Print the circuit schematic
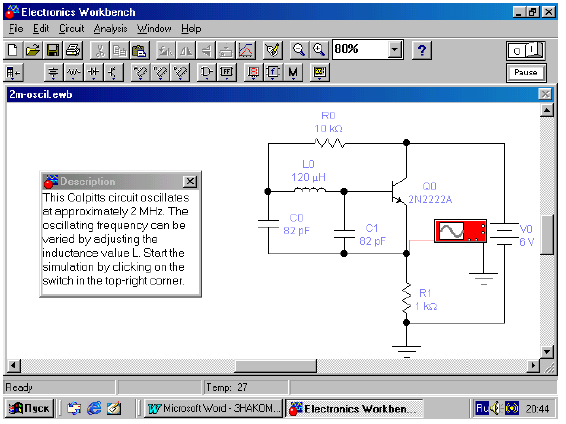This screenshot has height=424, width=566. (73, 50)
